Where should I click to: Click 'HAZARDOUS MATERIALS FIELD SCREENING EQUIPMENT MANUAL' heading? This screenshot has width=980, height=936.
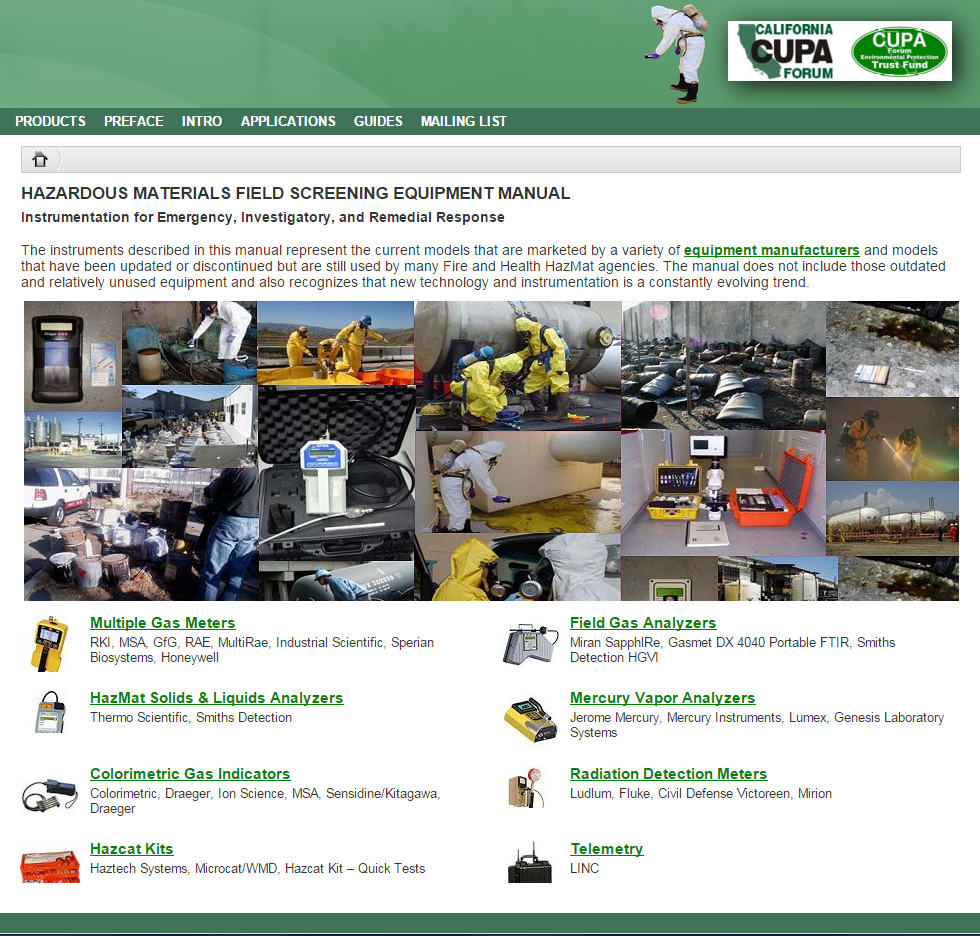click(296, 193)
